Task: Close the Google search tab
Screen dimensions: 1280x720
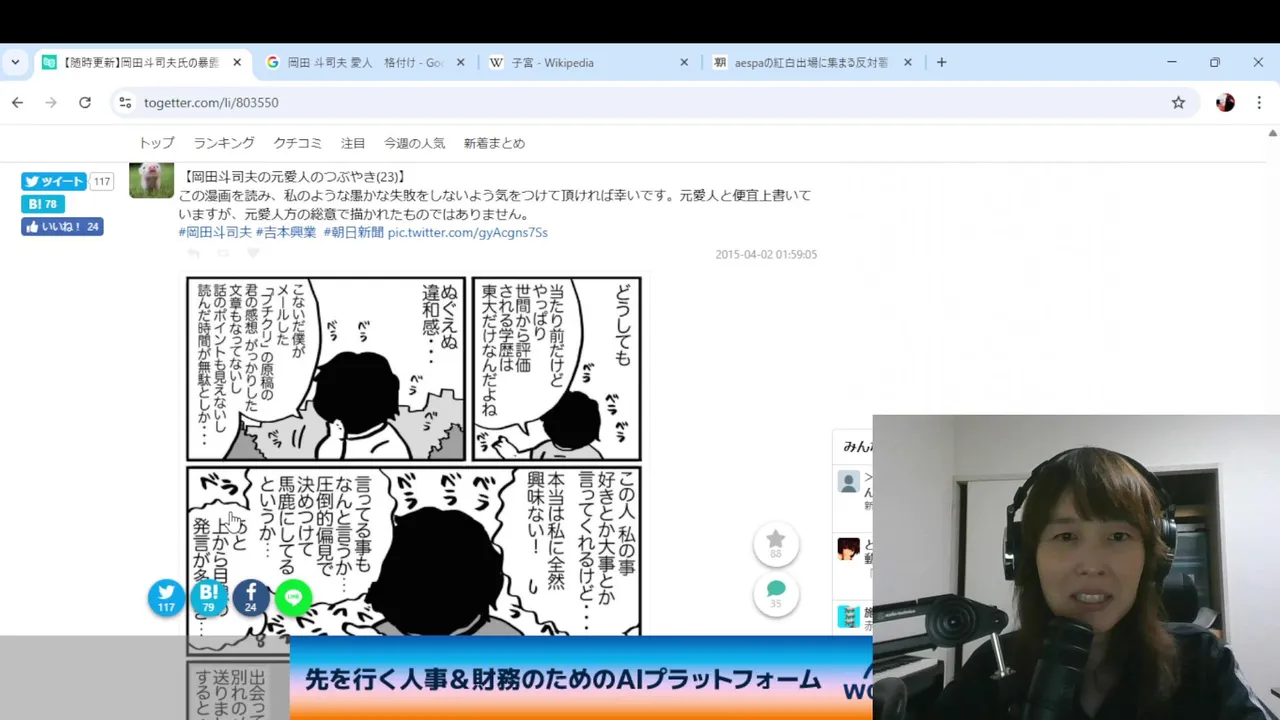Action: (x=461, y=62)
